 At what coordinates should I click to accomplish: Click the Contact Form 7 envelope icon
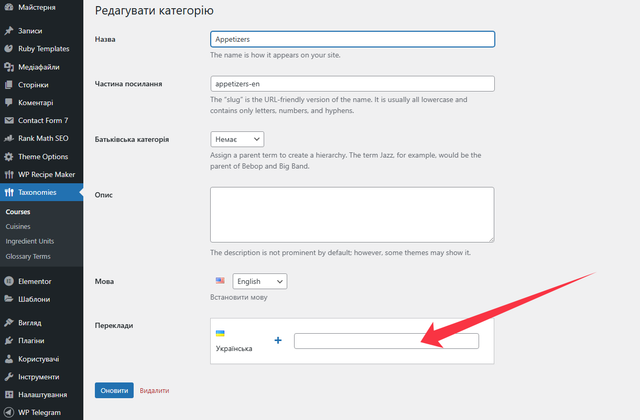tap(9, 120)
